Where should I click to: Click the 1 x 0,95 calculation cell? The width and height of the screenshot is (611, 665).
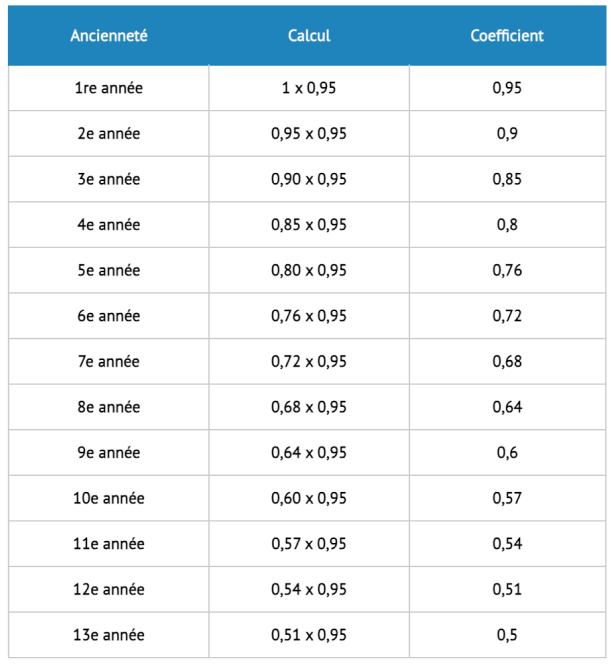coord(309,88)
